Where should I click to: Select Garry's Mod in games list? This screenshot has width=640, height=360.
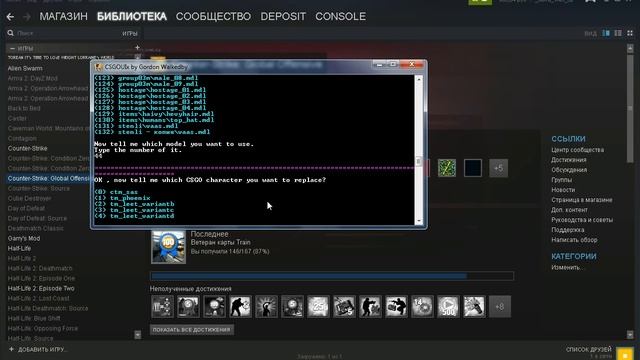(x=24, y=238)
